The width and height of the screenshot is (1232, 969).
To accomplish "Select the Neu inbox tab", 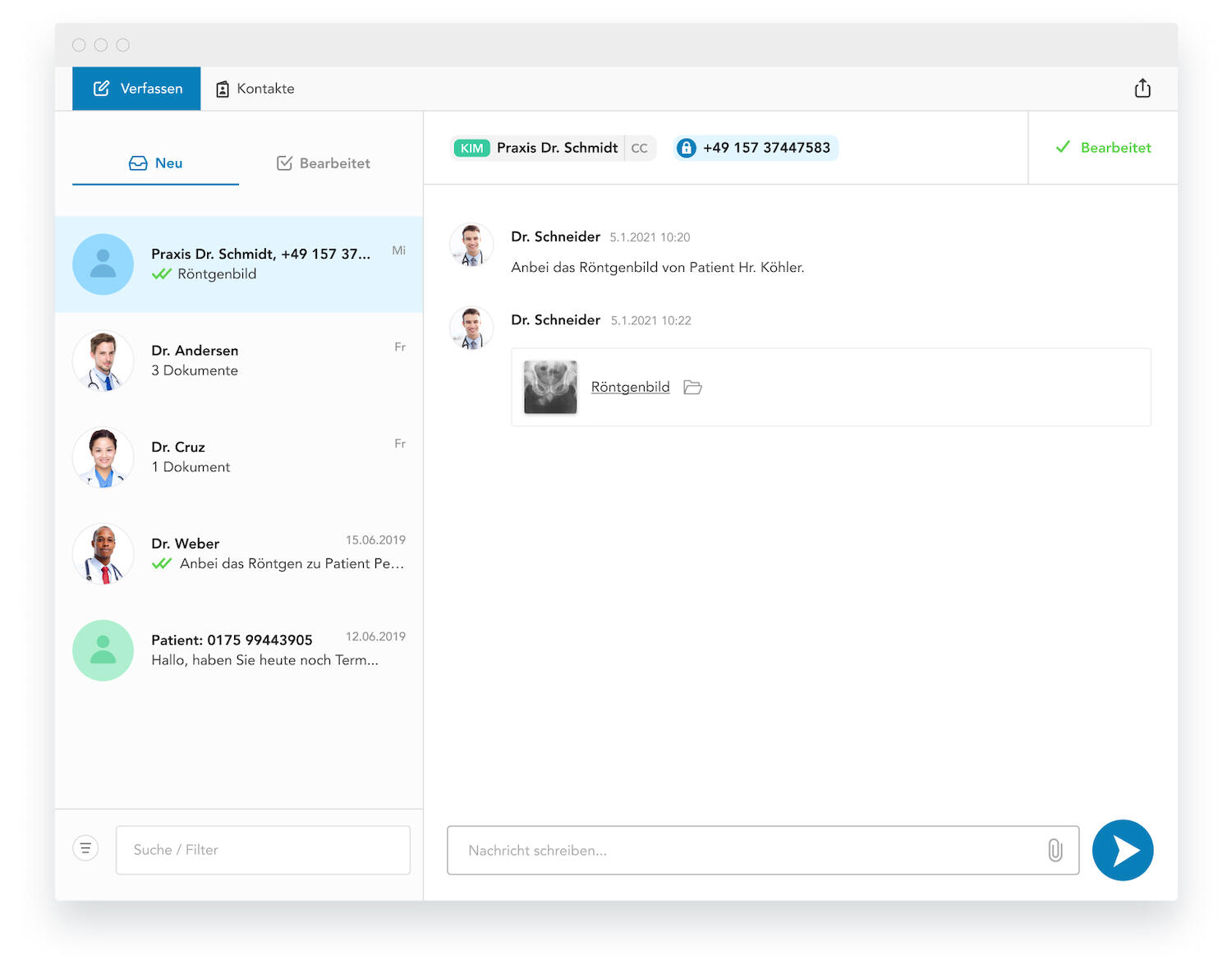I will 156,163.
